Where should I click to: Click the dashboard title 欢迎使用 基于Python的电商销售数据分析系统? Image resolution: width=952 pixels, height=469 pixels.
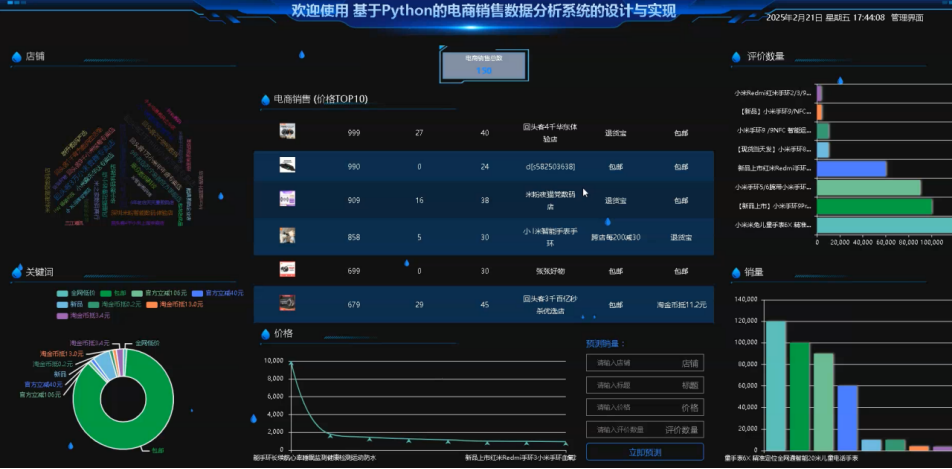coord(484,11)
